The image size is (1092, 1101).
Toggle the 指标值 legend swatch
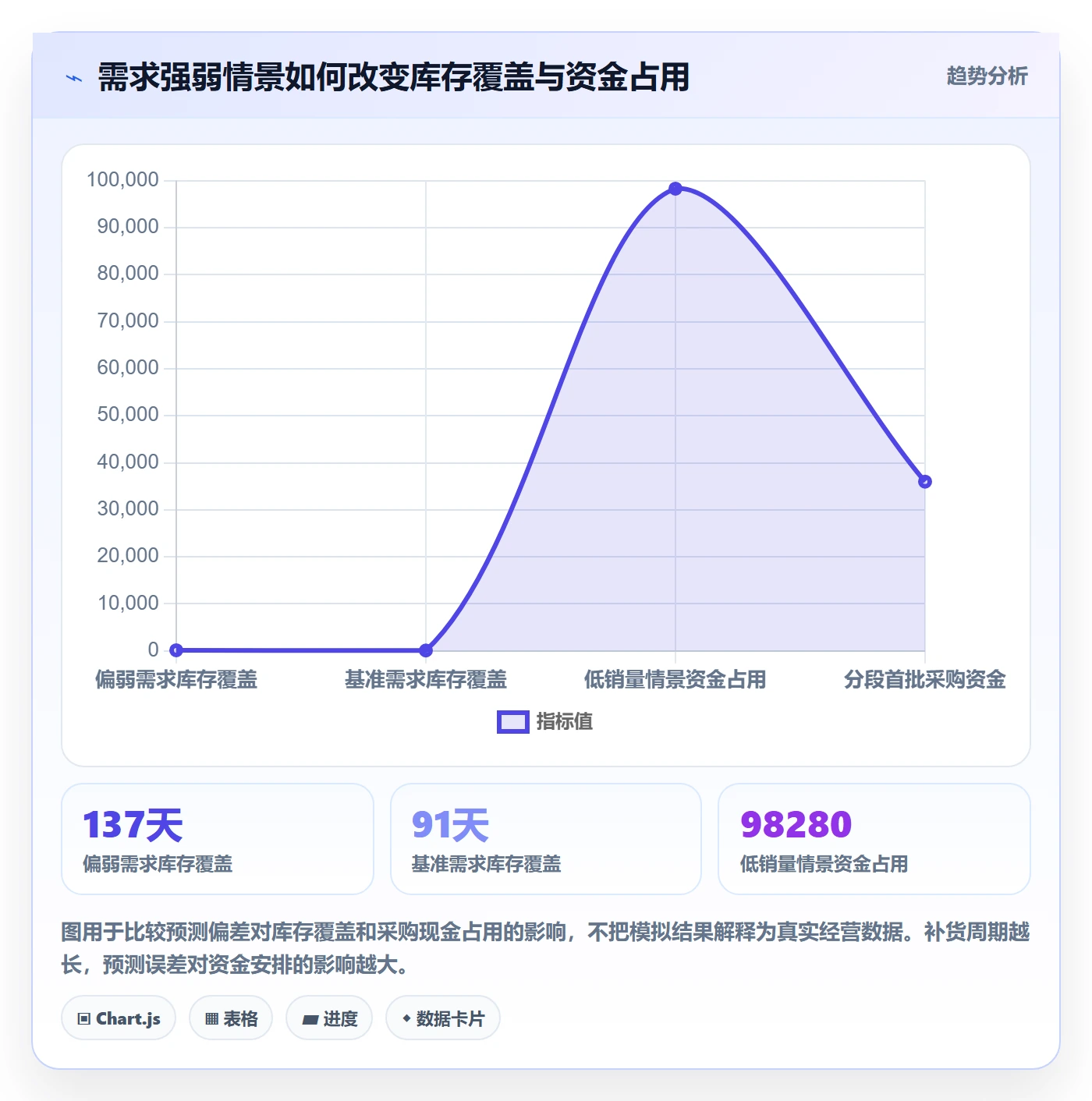[513, 722]
